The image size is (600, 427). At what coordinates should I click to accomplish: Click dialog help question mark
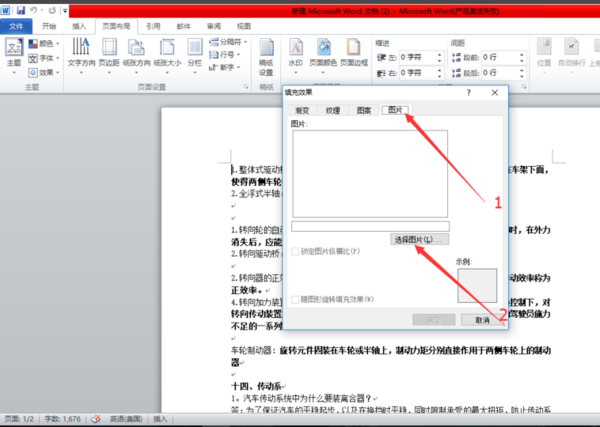click(x=469, y=93)
